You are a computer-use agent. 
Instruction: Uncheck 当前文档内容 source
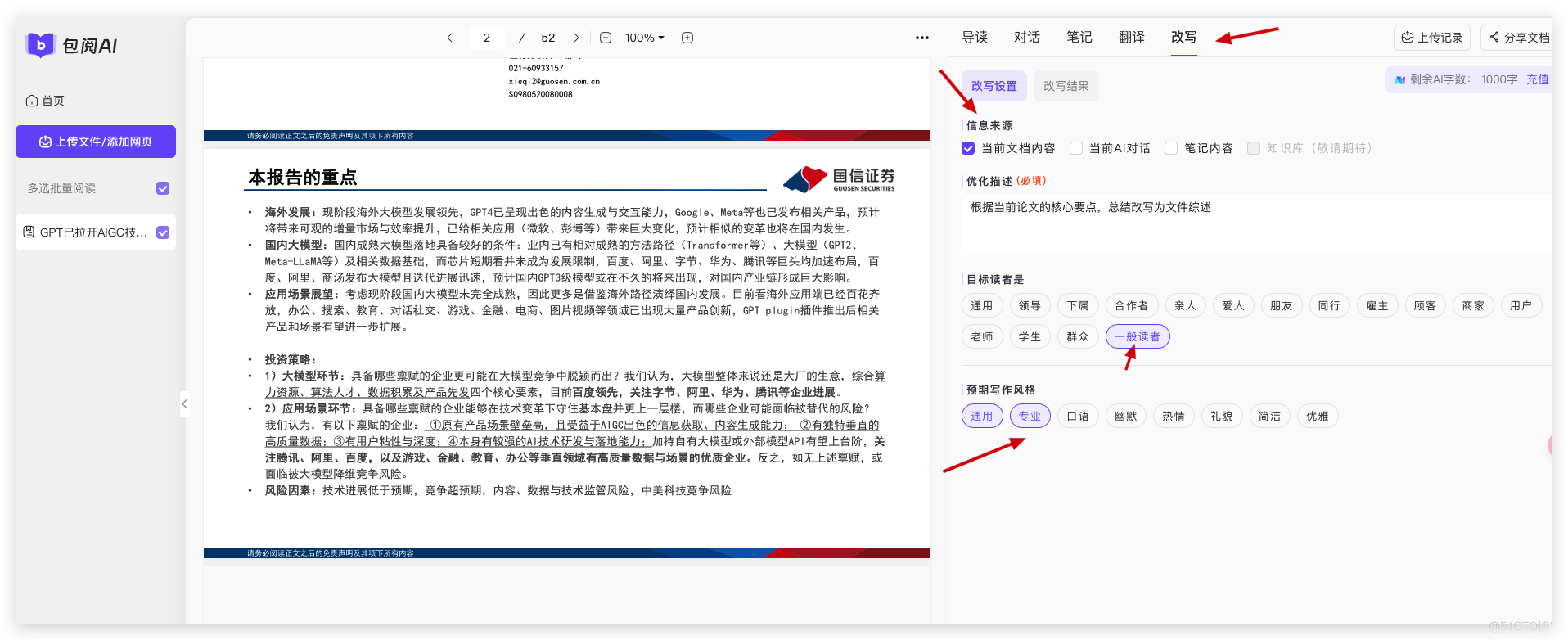(968, 148)
